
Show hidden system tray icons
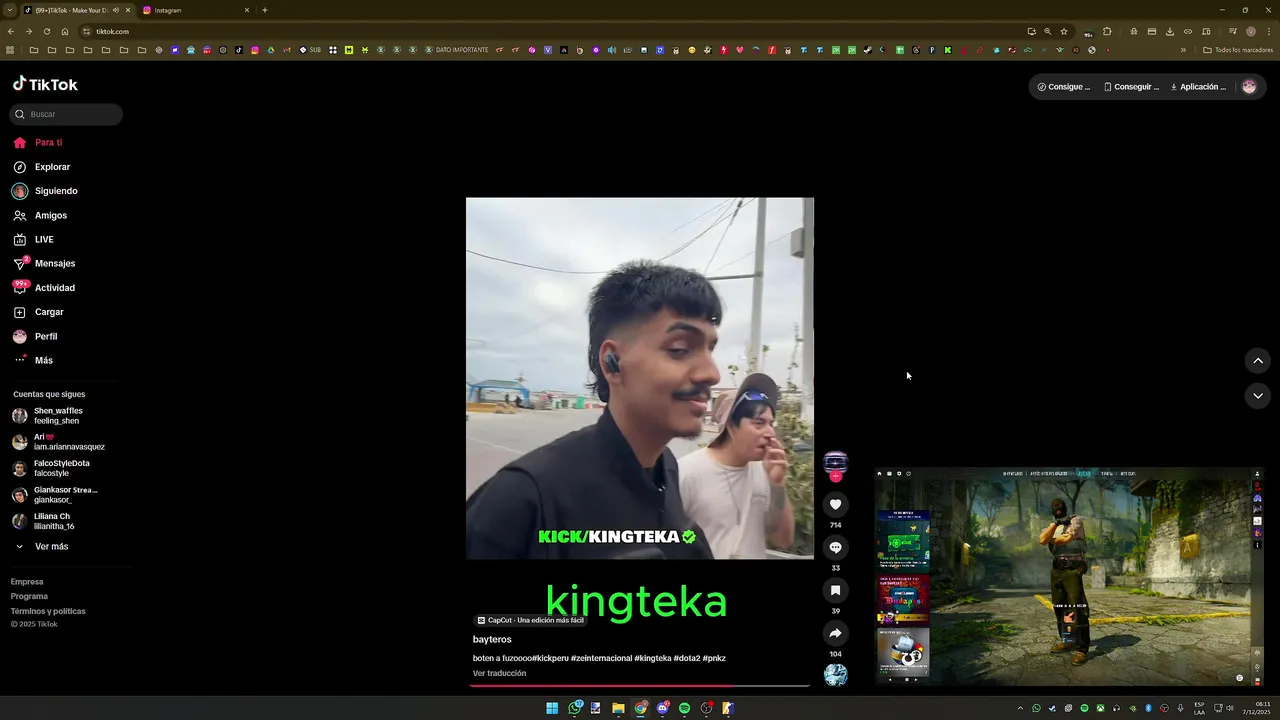[1020, 708]
